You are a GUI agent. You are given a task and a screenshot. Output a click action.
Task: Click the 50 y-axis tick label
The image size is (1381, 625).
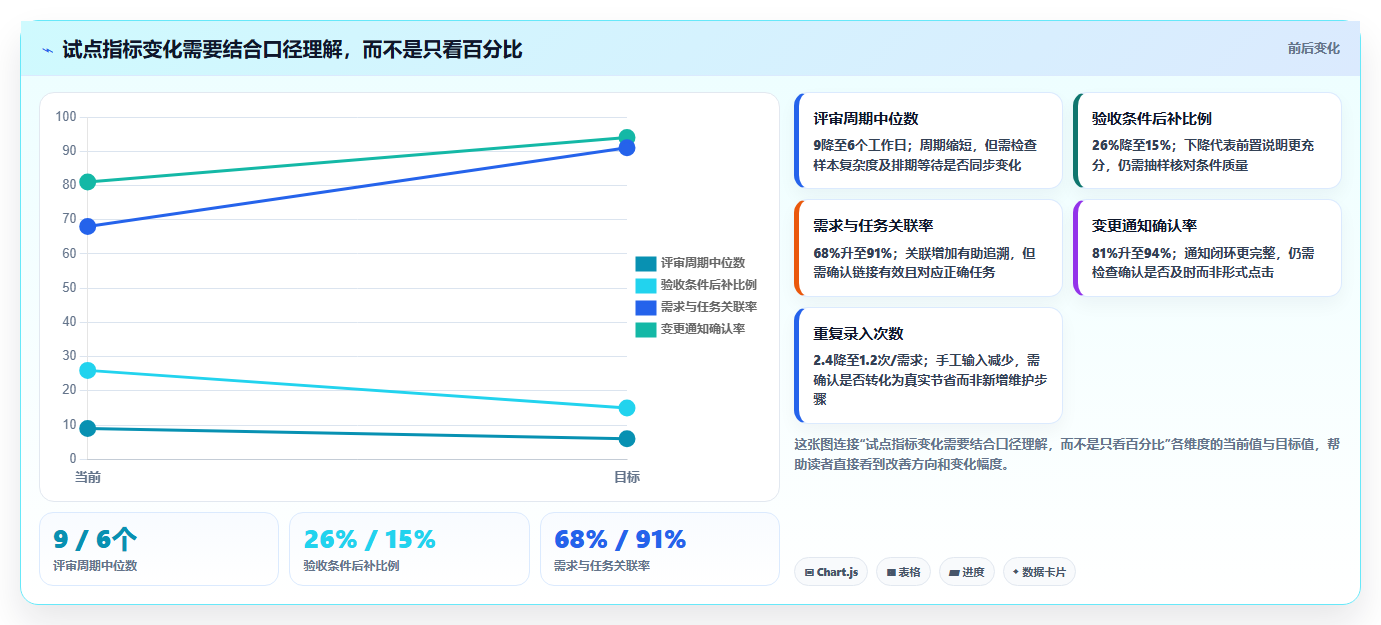pos(69,288)
